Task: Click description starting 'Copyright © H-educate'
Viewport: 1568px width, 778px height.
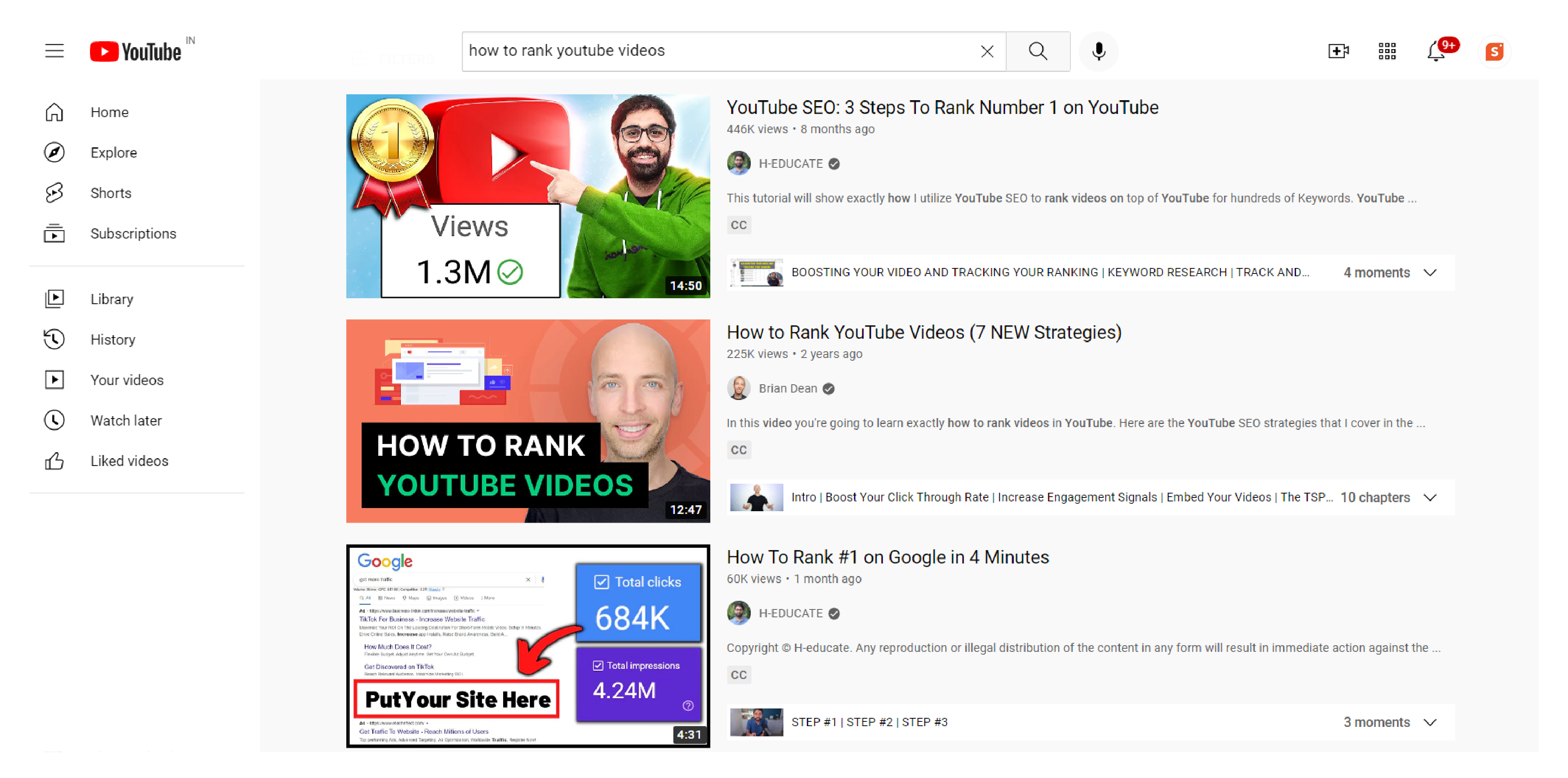Action: (x=1083, y=648)
